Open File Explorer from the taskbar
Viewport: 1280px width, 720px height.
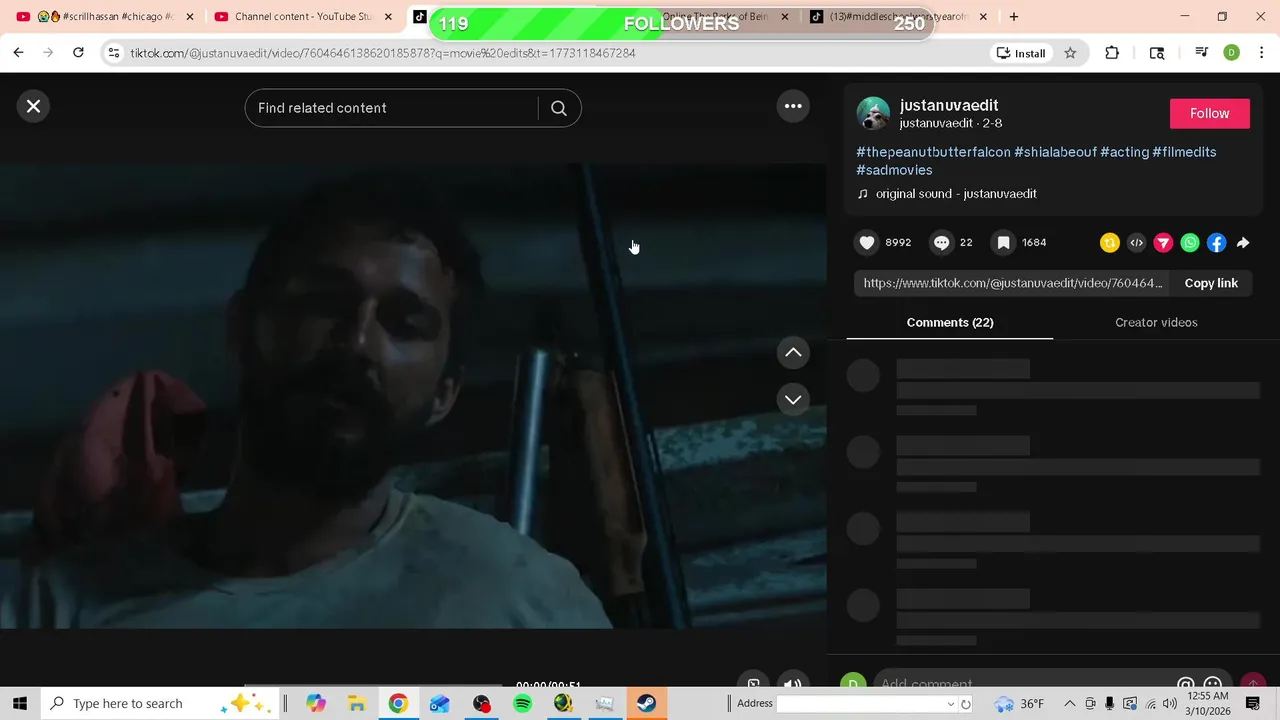(357, 703)
